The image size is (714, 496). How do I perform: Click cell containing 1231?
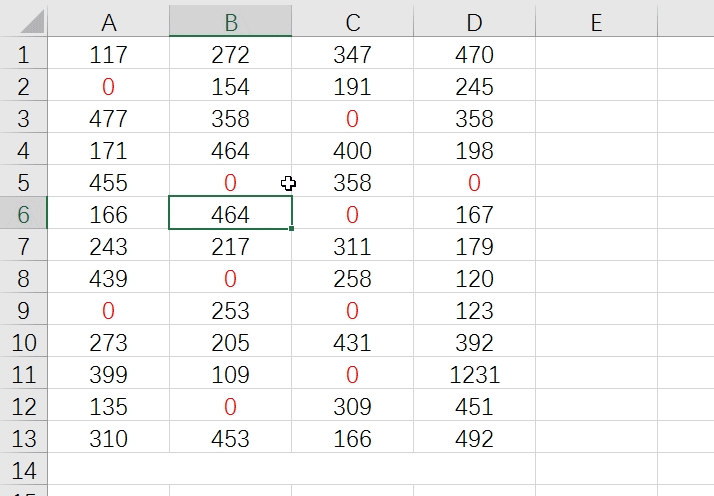[474, 375]
